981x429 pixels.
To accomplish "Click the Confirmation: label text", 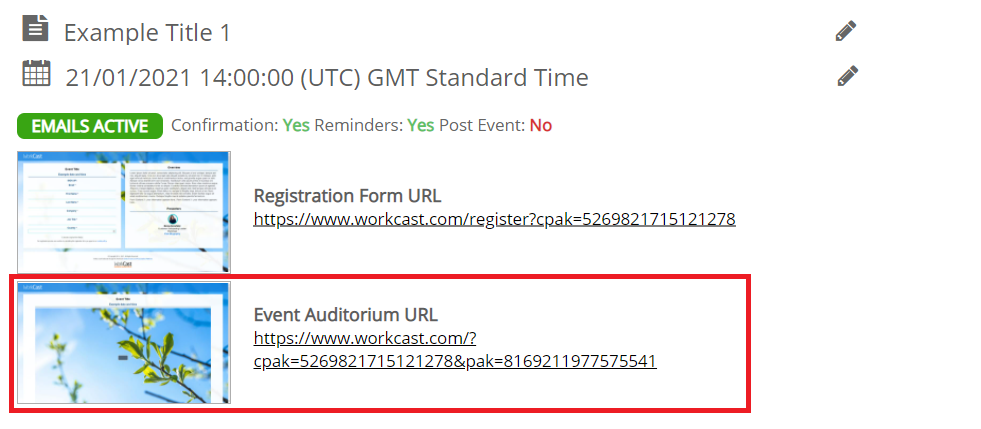I will pos(225,126).
